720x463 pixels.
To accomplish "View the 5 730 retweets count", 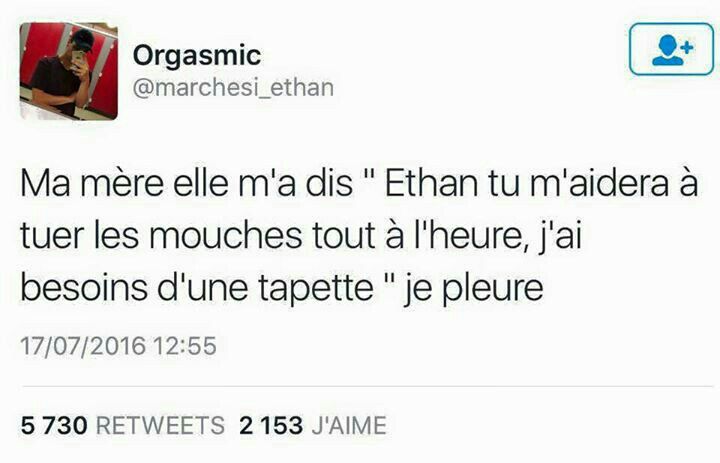I will [x=54, y=425].
